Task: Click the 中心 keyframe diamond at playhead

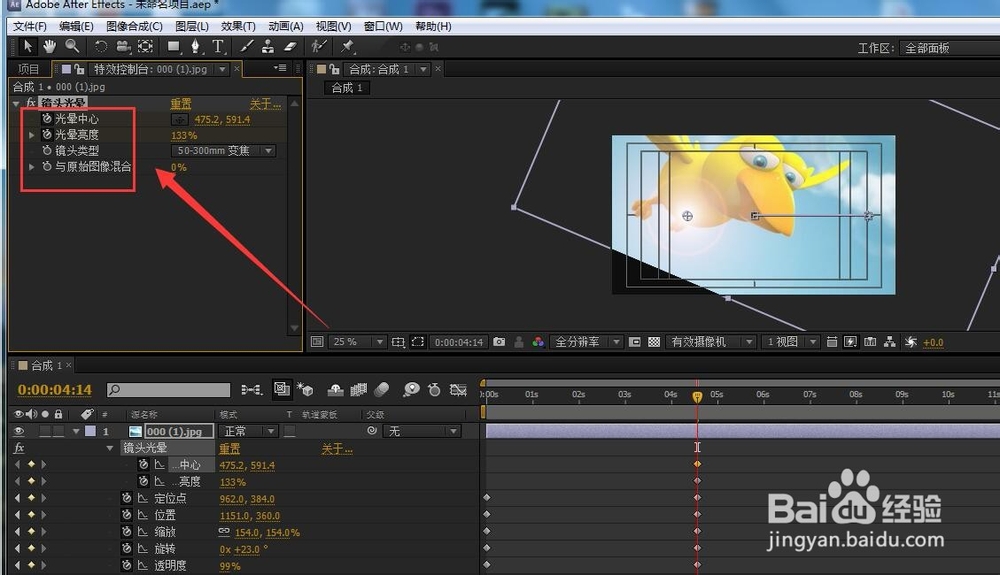Action: click(697, 463)
